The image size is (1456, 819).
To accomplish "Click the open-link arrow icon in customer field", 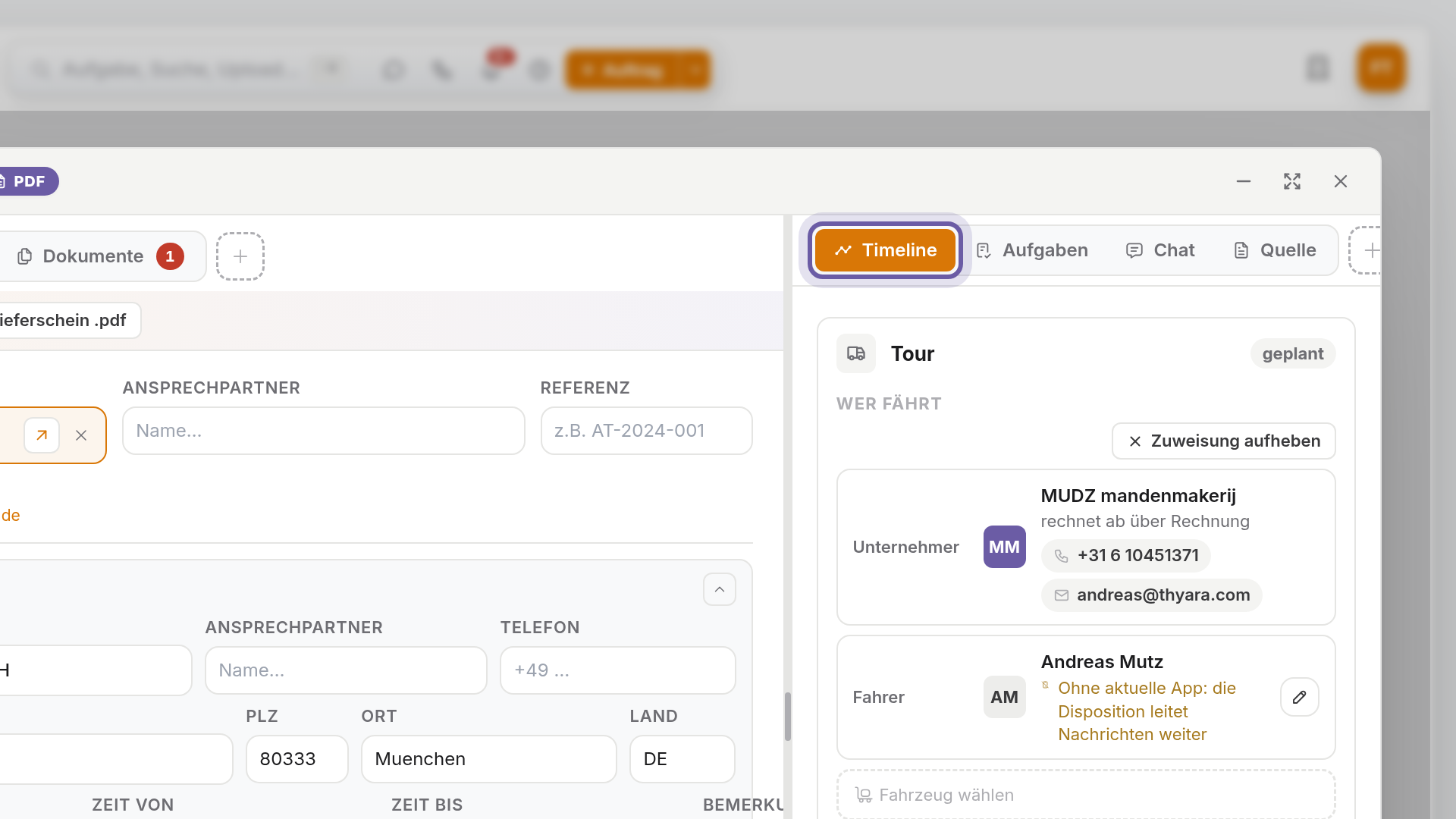I will 42,435.
